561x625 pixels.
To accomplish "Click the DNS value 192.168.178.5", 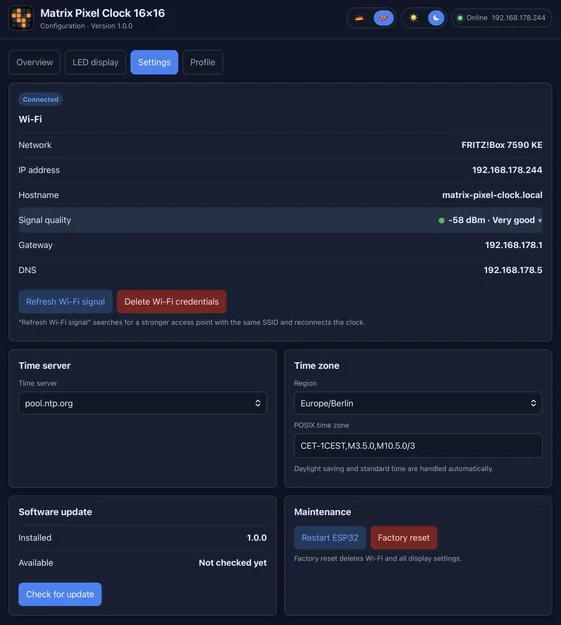I will (x=513, y=270).
